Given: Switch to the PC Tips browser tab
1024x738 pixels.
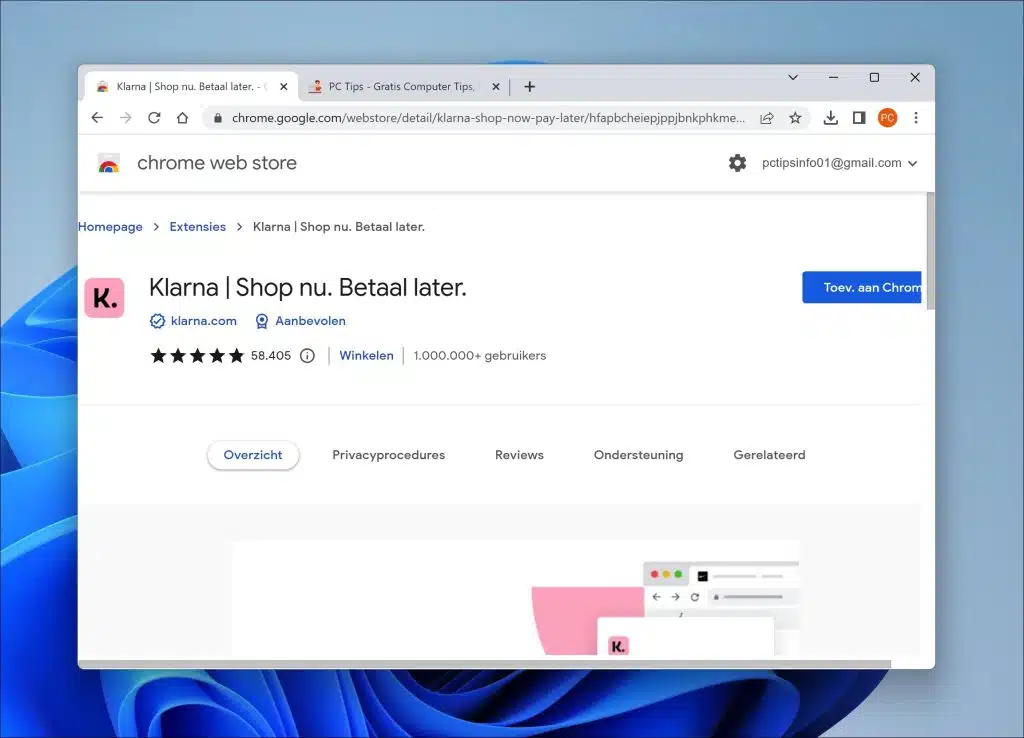Looking at the screenshot, I should (x=403, y=86).
